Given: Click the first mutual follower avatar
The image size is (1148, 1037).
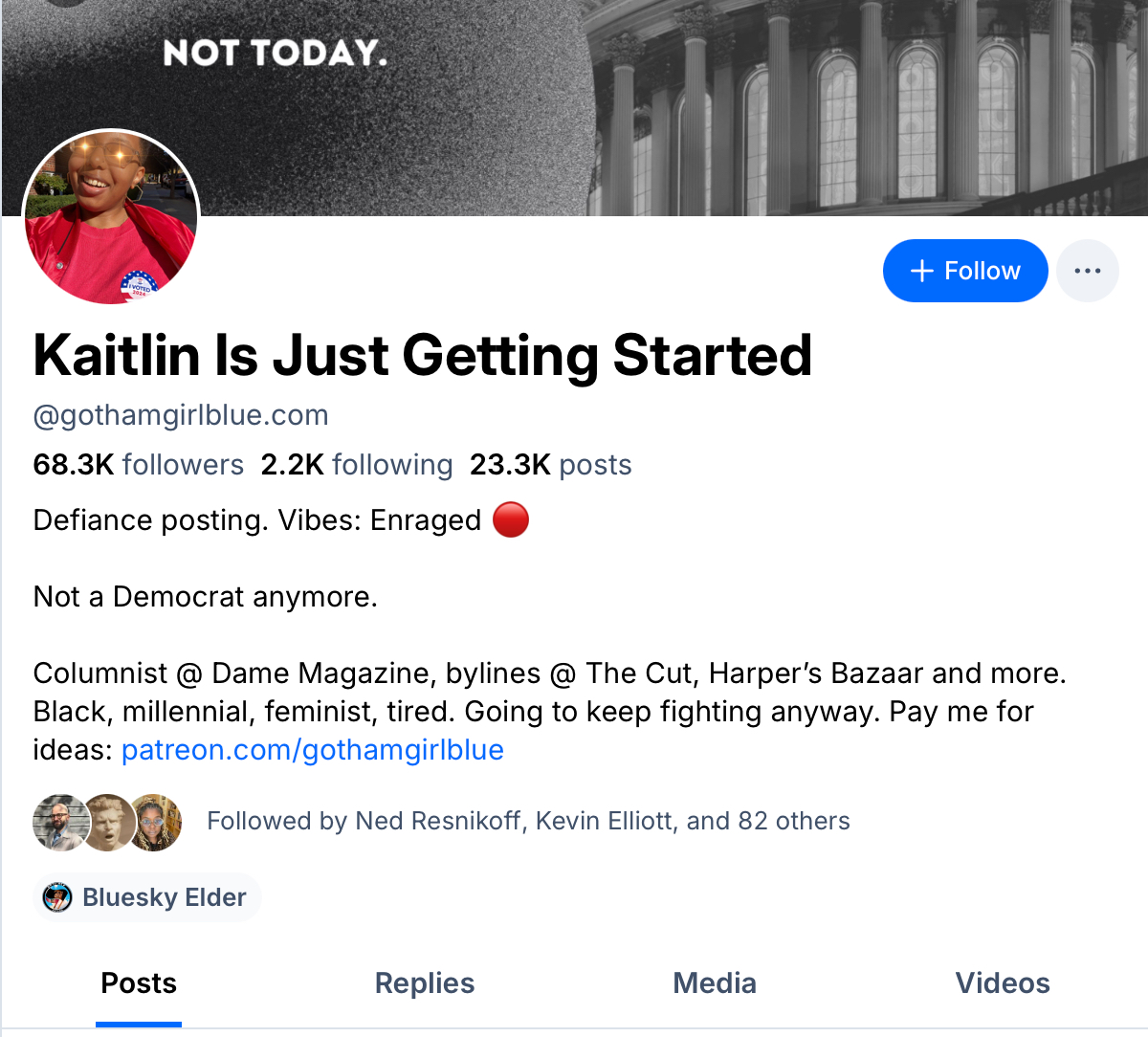Looking at the screenshot, I should [x=59, y=822].
